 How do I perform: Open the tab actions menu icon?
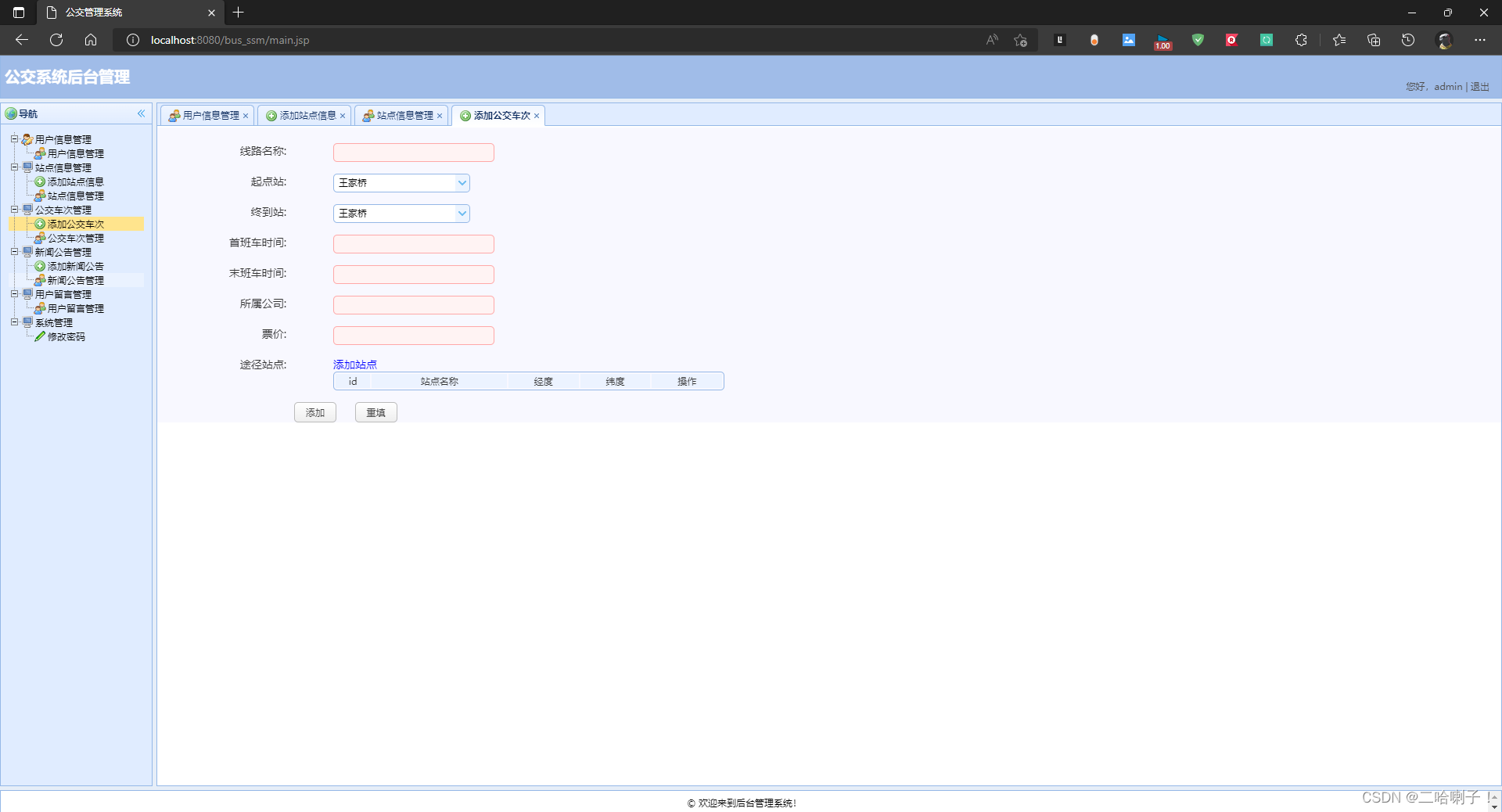[19, 13]
